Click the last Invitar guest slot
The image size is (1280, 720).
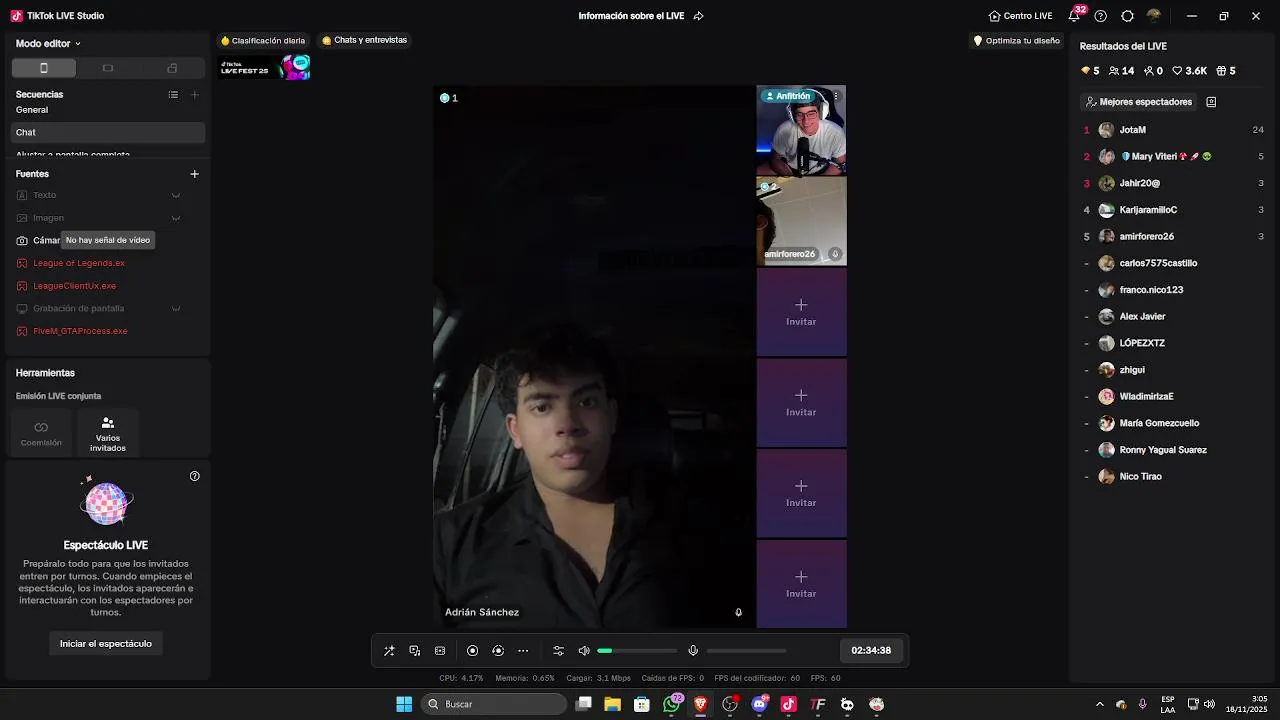(801, 584)
